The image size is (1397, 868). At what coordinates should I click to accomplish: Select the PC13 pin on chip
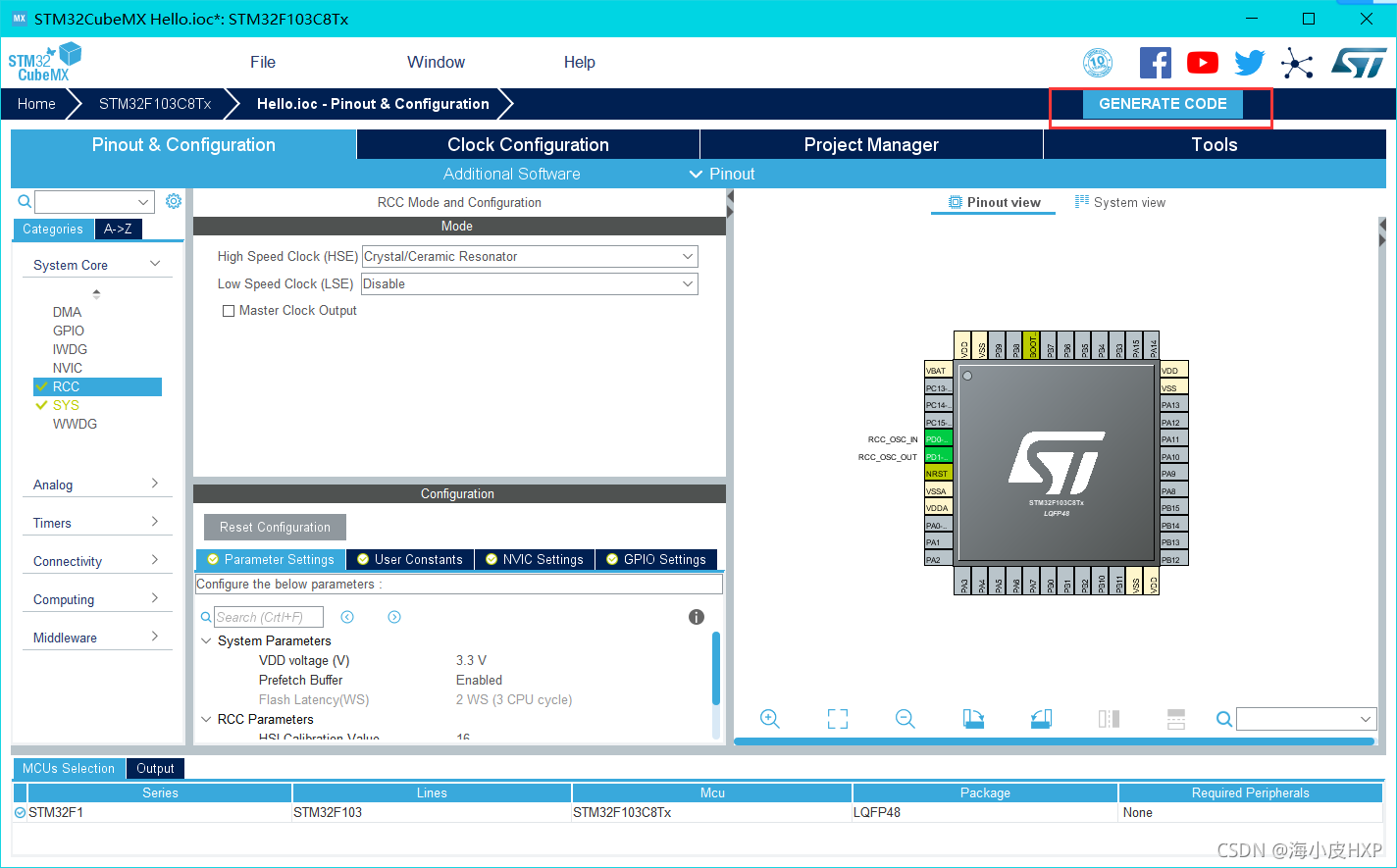coord(938,388)
